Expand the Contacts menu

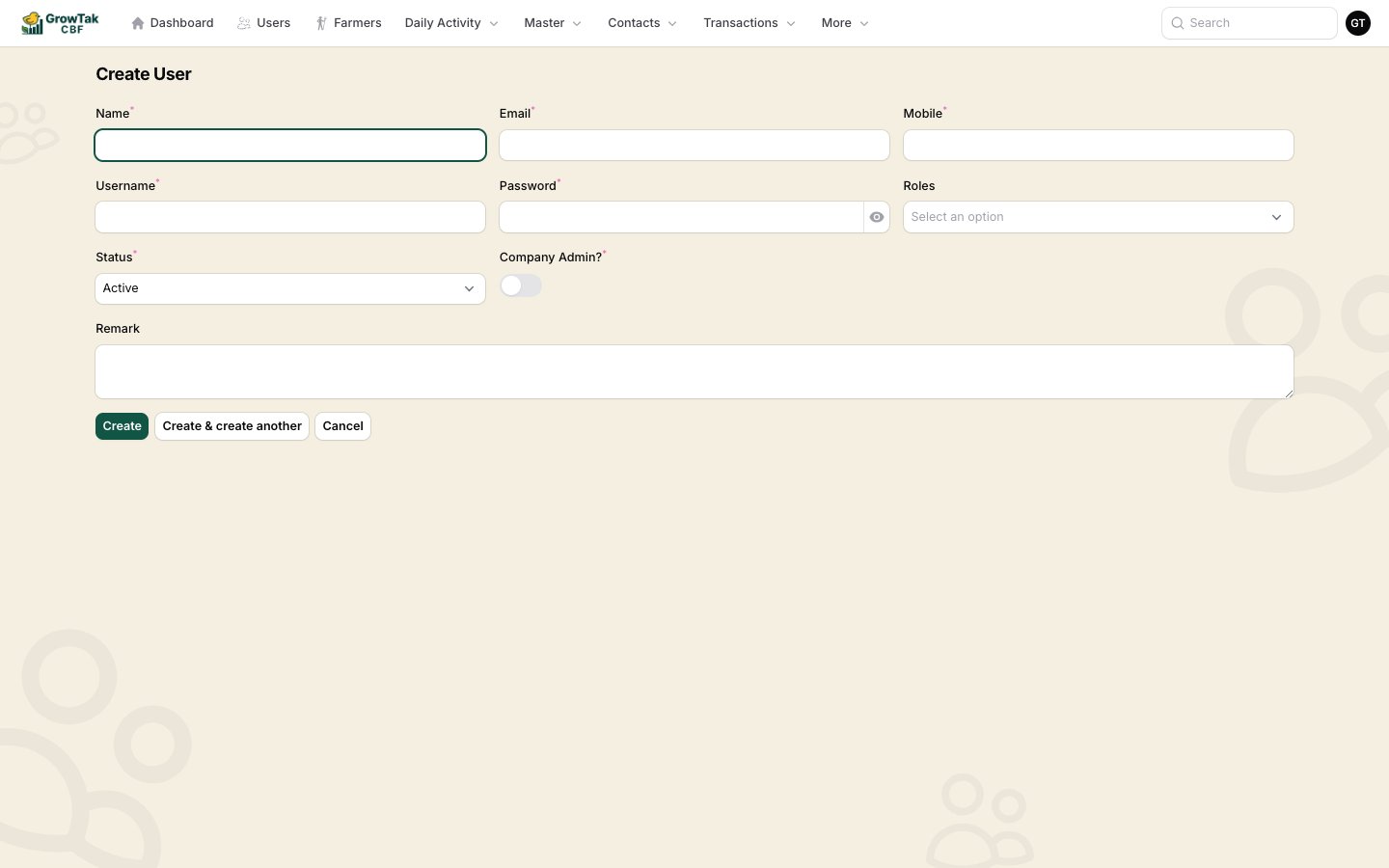pos(642,23)
